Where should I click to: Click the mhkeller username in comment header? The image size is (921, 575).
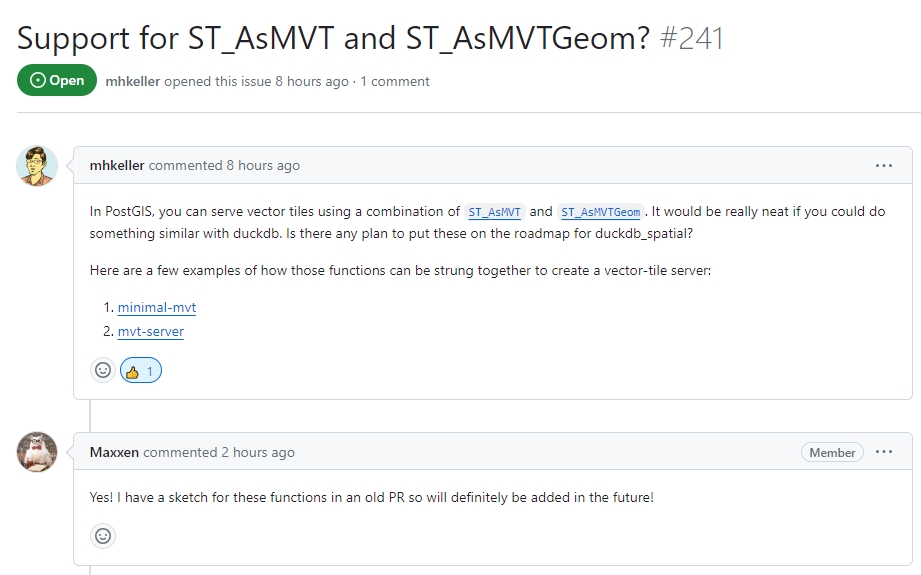[117, 166]
